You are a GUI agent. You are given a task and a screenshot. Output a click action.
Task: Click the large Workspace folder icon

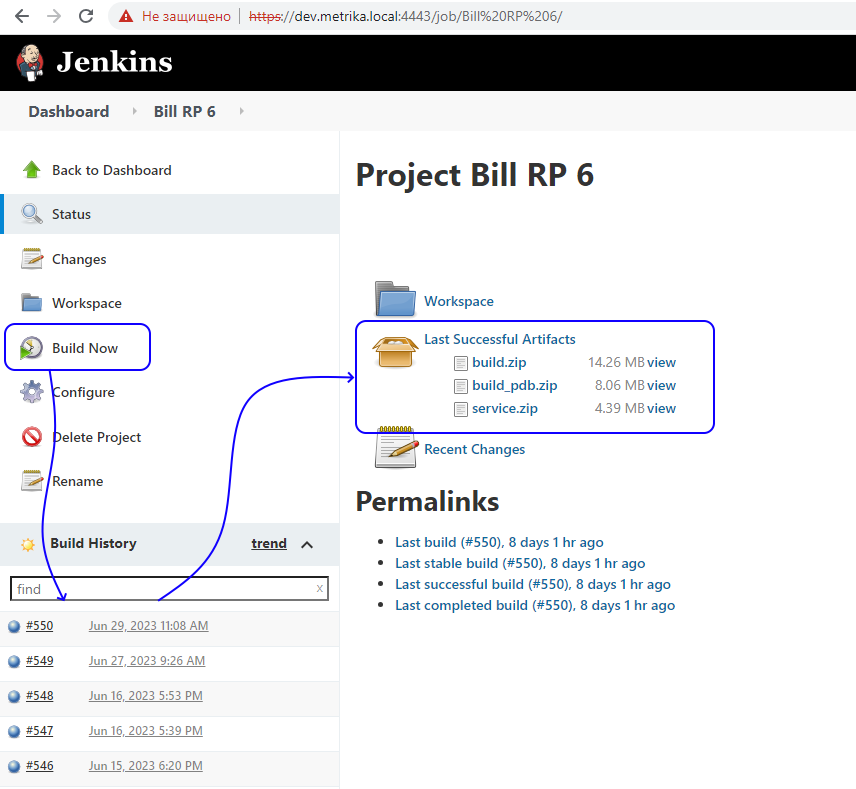[395, 299]
